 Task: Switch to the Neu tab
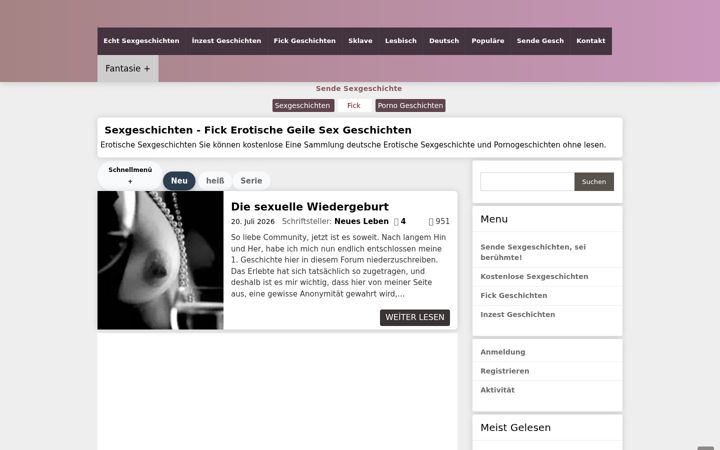click(179, 181)
